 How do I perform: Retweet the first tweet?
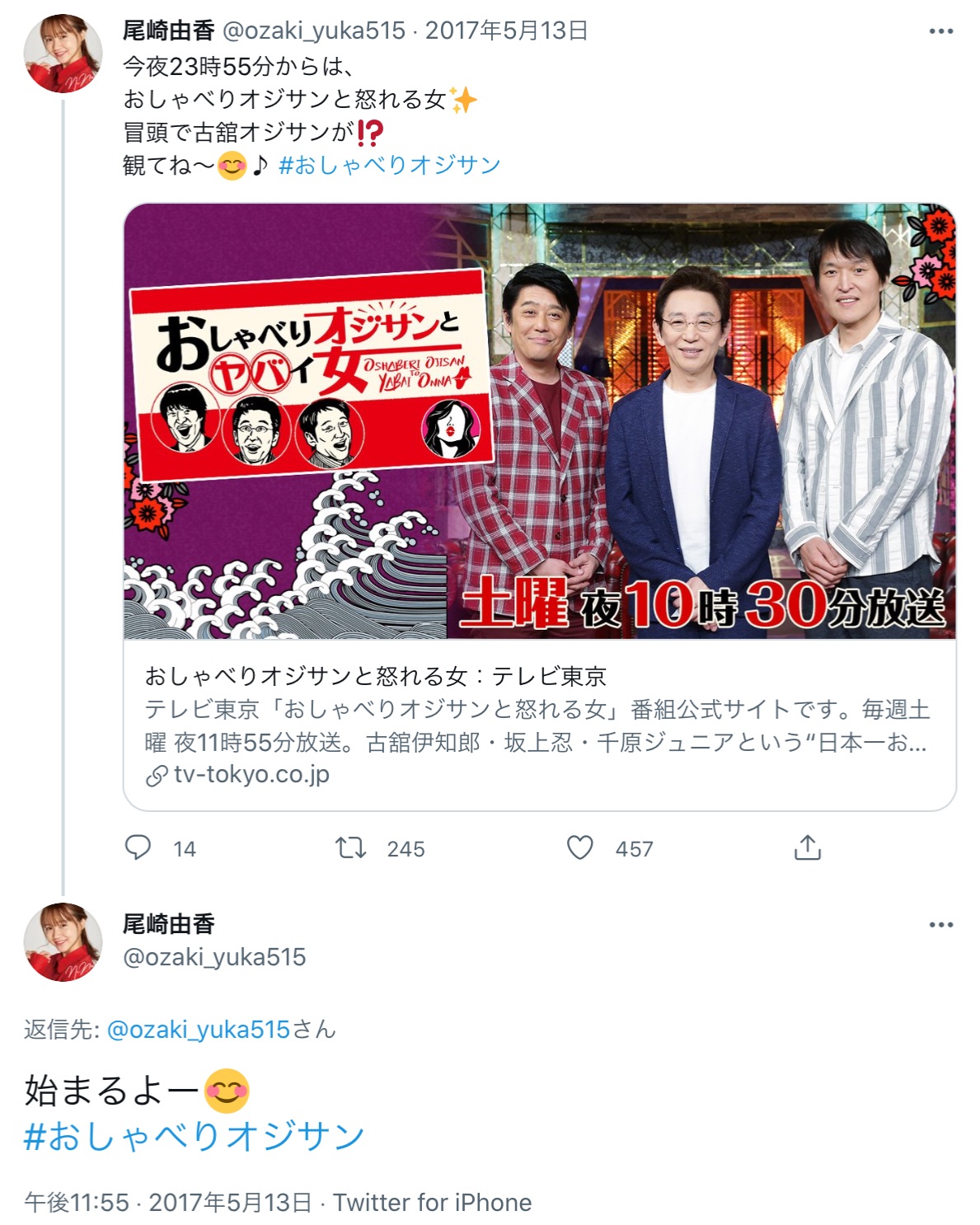(x=351, y=847)
